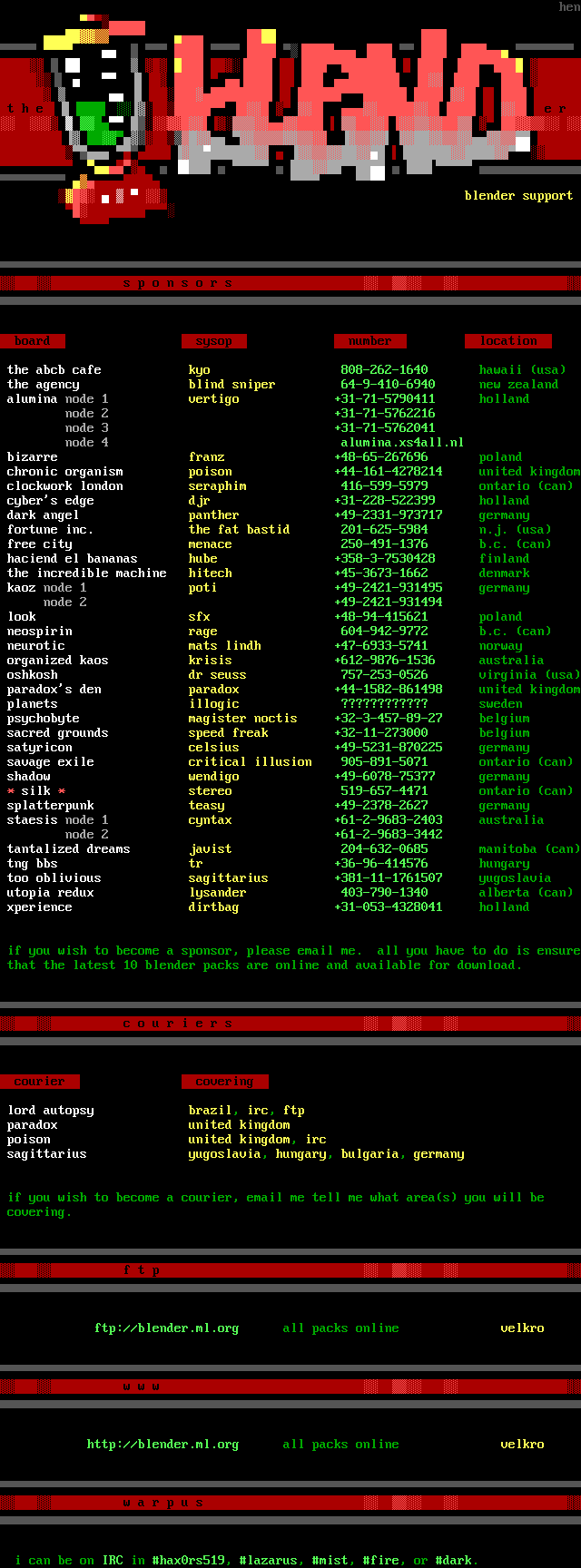The width and height of the screenshot is (581, 1568).
Task: Select the "location" column header
Action: 508,341
